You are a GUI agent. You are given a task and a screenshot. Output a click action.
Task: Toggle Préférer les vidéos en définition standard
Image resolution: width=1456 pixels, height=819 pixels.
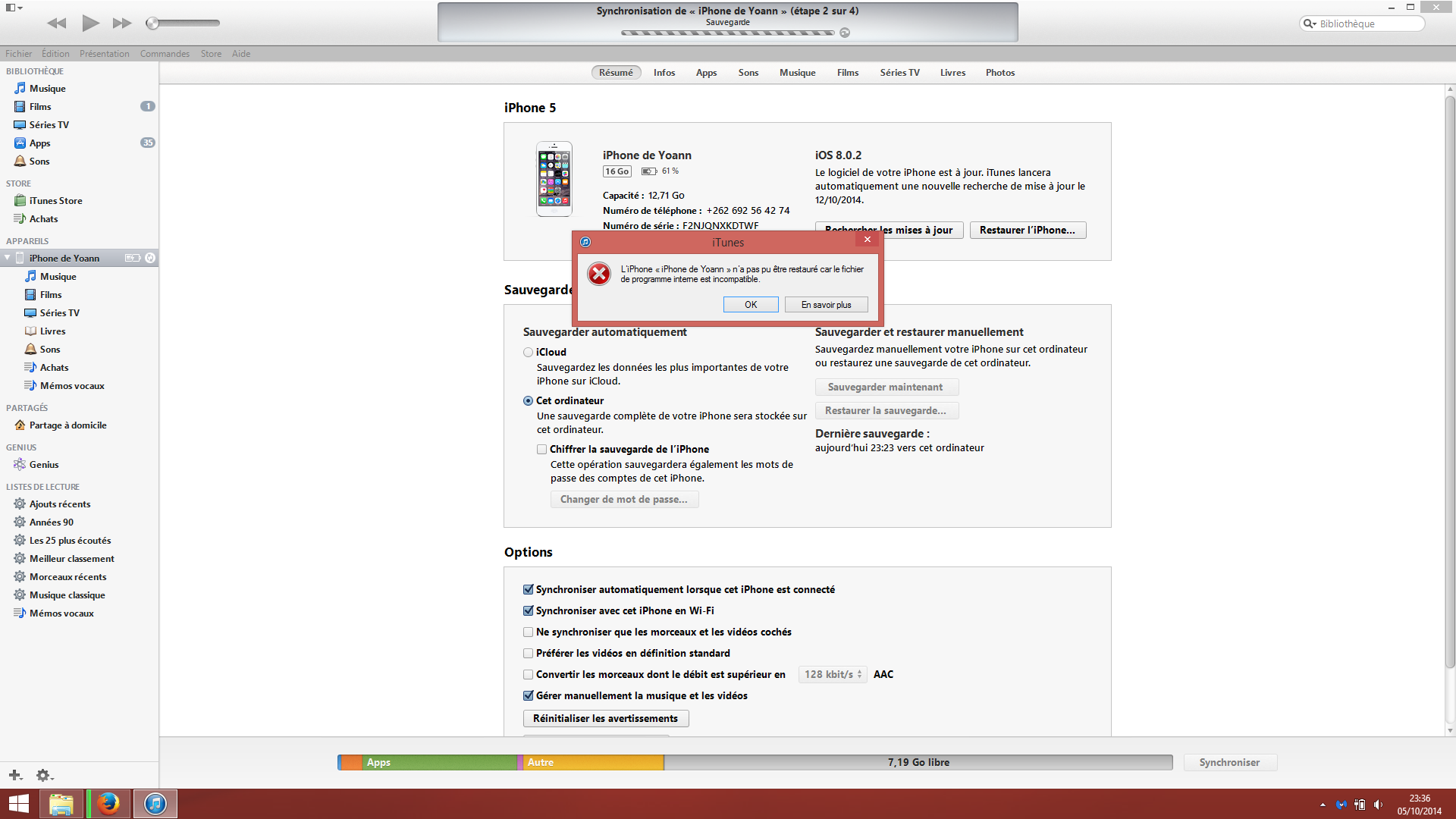pyautogui.click(x=528, y=654)
